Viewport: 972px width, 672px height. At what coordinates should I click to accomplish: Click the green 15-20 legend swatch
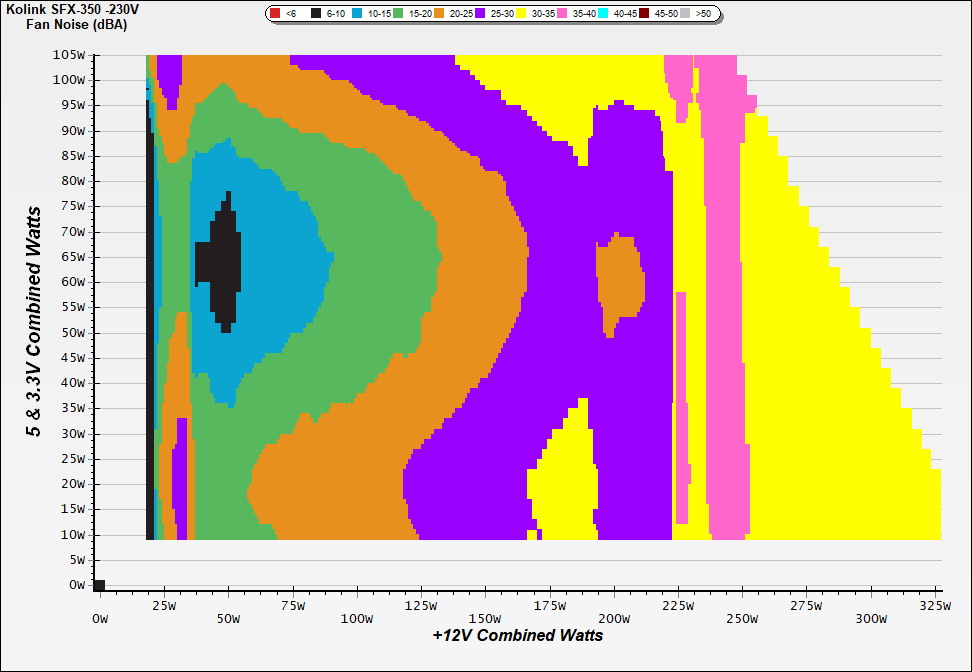[x=398, y=14]
